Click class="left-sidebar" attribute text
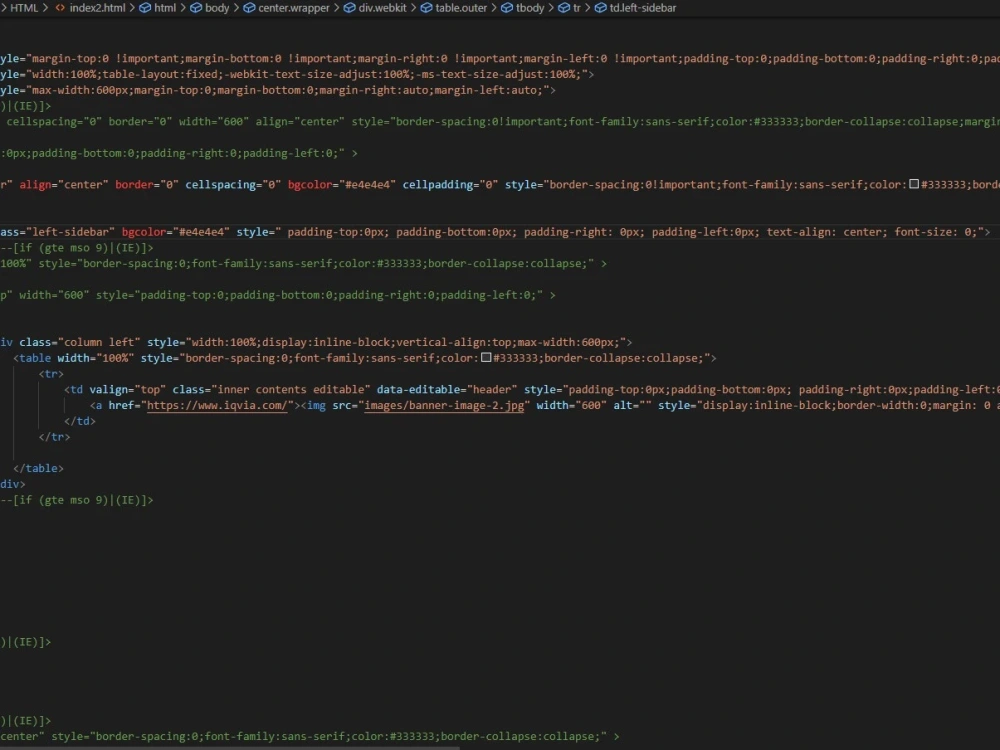The image size is (1000, 750). pyautogui.click(x=57, y=232)
